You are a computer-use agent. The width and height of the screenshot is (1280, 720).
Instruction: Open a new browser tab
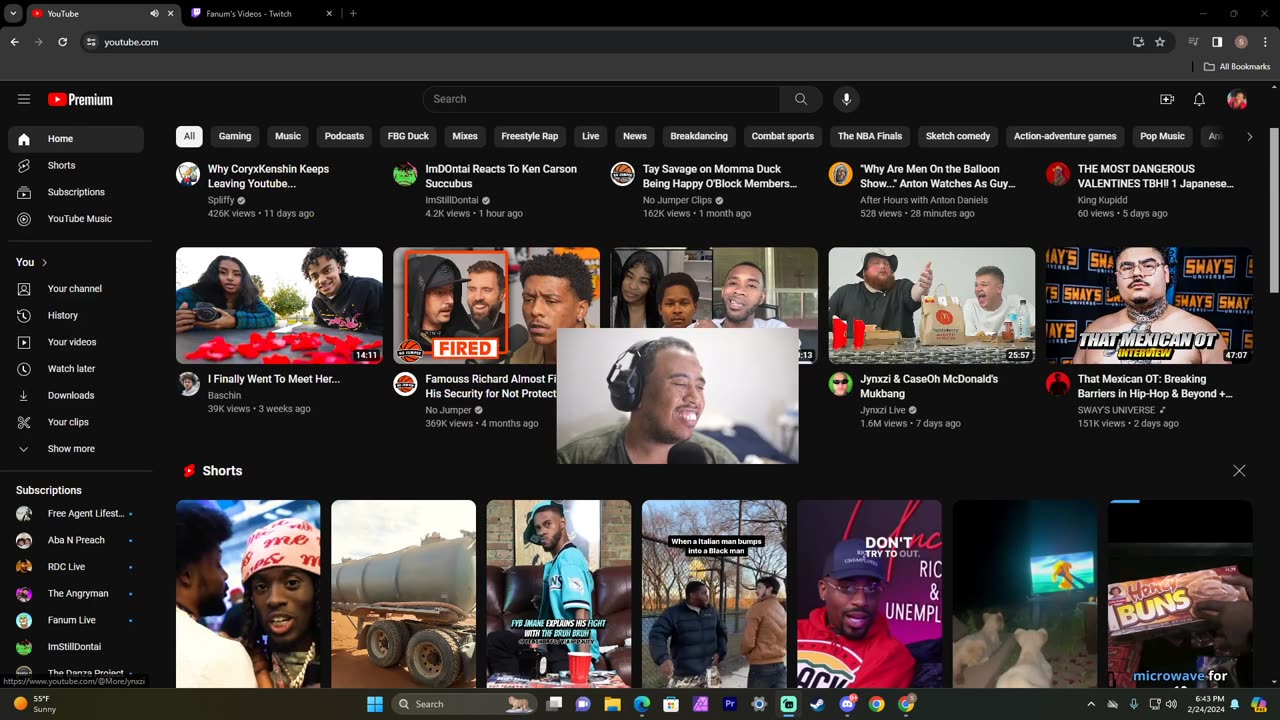353,14
